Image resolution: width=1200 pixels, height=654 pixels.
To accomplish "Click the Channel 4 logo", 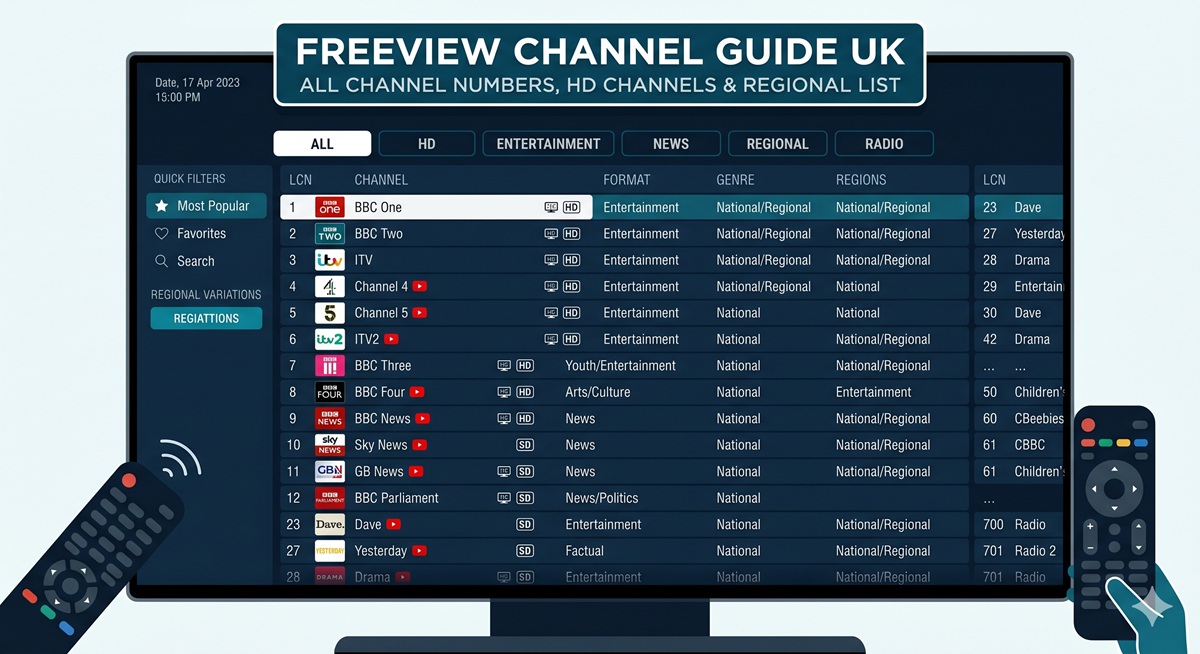I will pos(330,287).
